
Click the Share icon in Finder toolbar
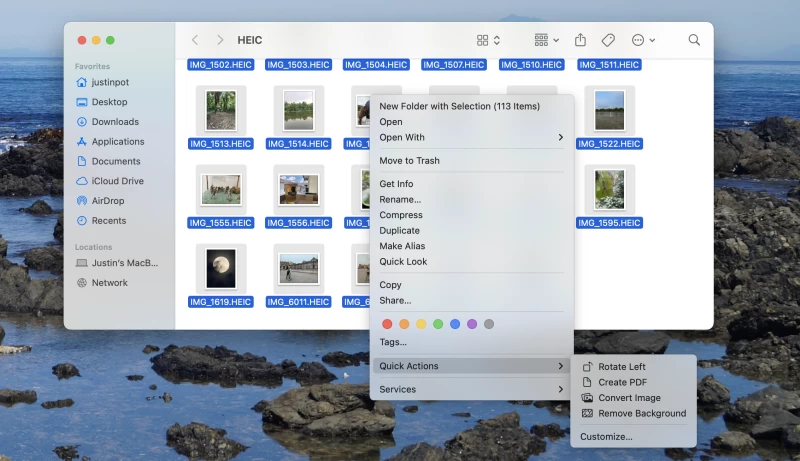[x=580, y=40]
